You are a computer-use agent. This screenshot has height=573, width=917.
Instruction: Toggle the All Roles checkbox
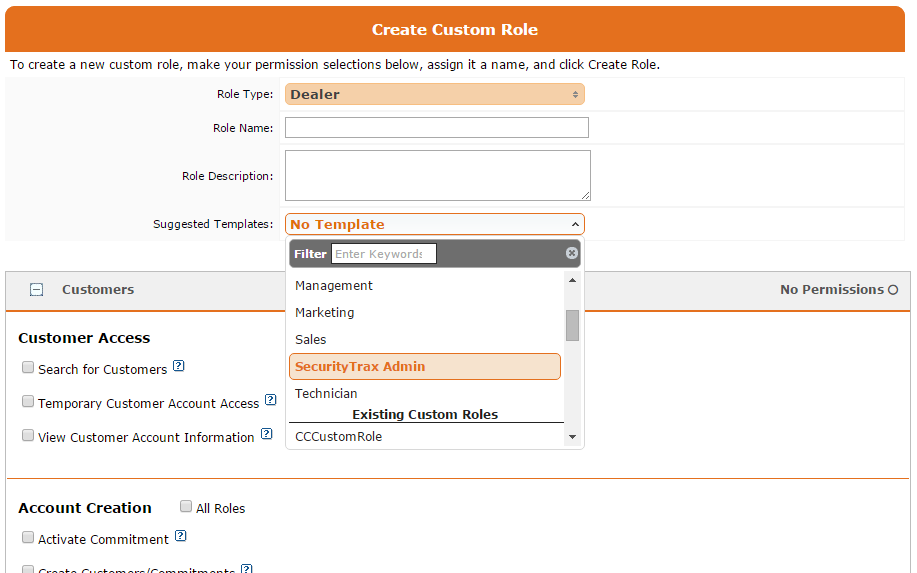click(186, 507)
